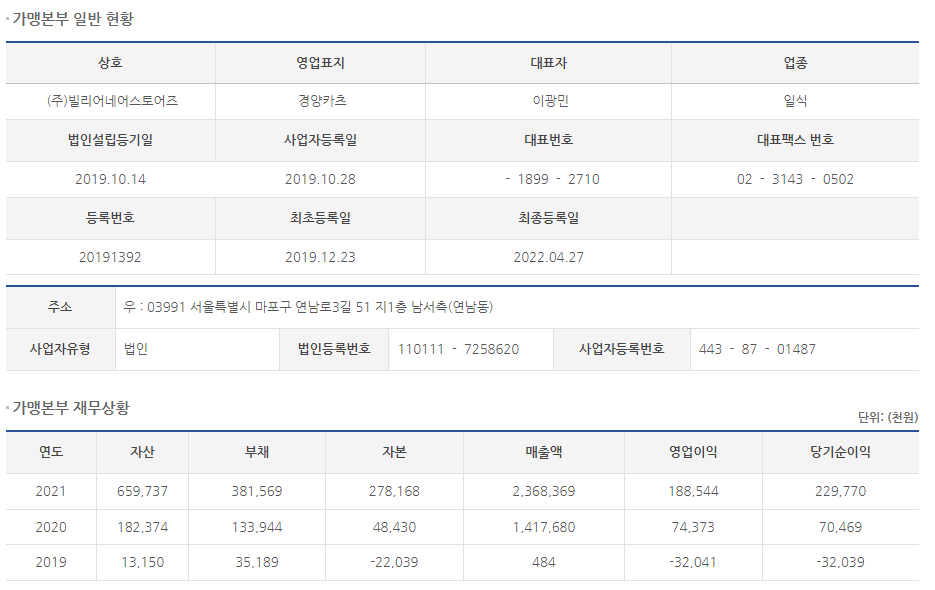Select brand name 경양카츠
This screenshot has height=590, width=935.
[322, 101]
